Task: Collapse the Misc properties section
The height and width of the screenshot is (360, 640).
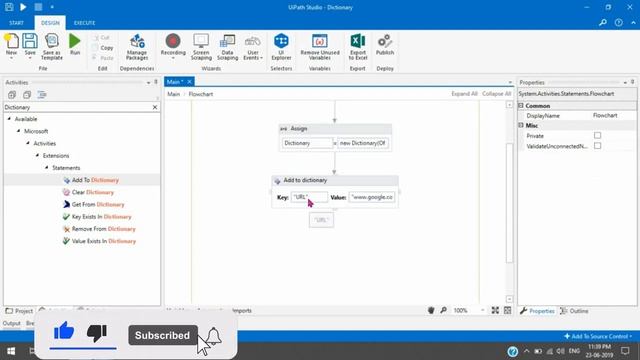Action: (521, 125)
